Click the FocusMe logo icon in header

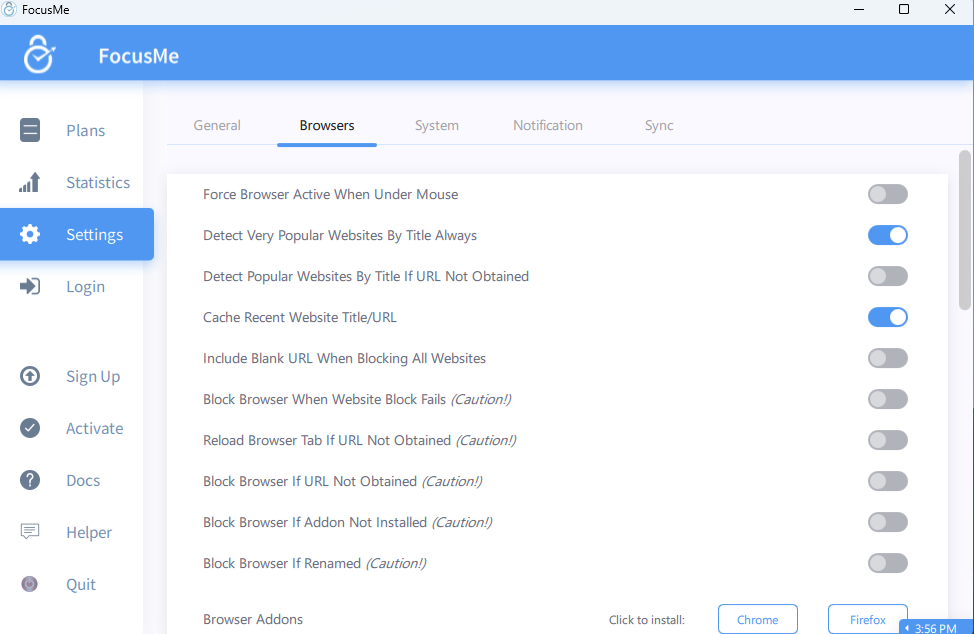39,54
